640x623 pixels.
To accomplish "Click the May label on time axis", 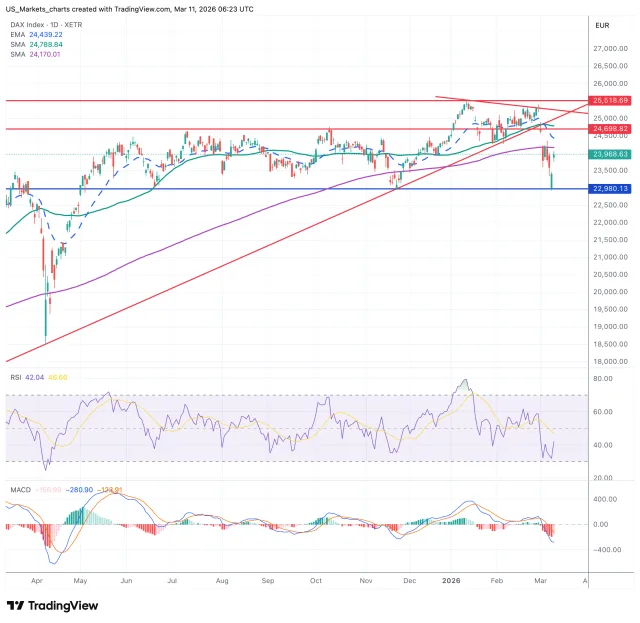I will 80,581.
